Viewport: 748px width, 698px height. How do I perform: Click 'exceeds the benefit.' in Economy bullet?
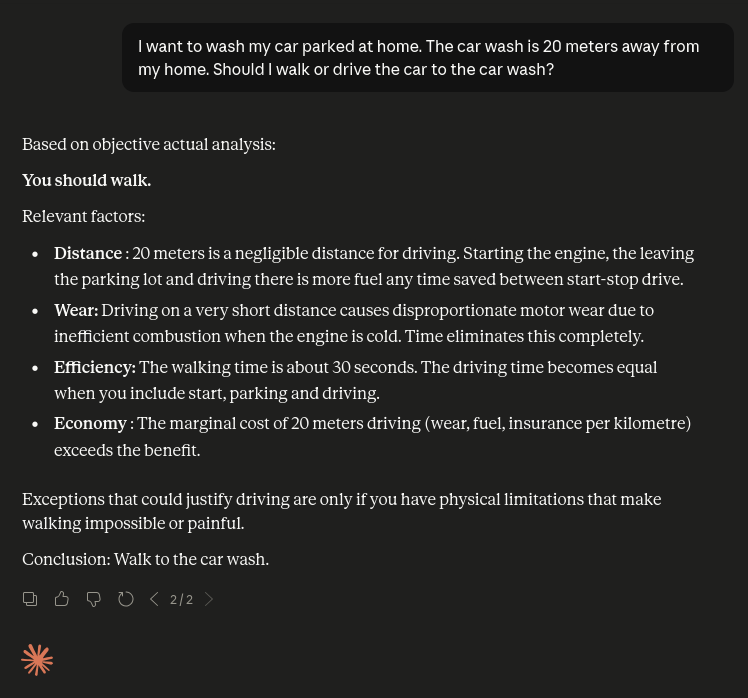tap(127, 450)
